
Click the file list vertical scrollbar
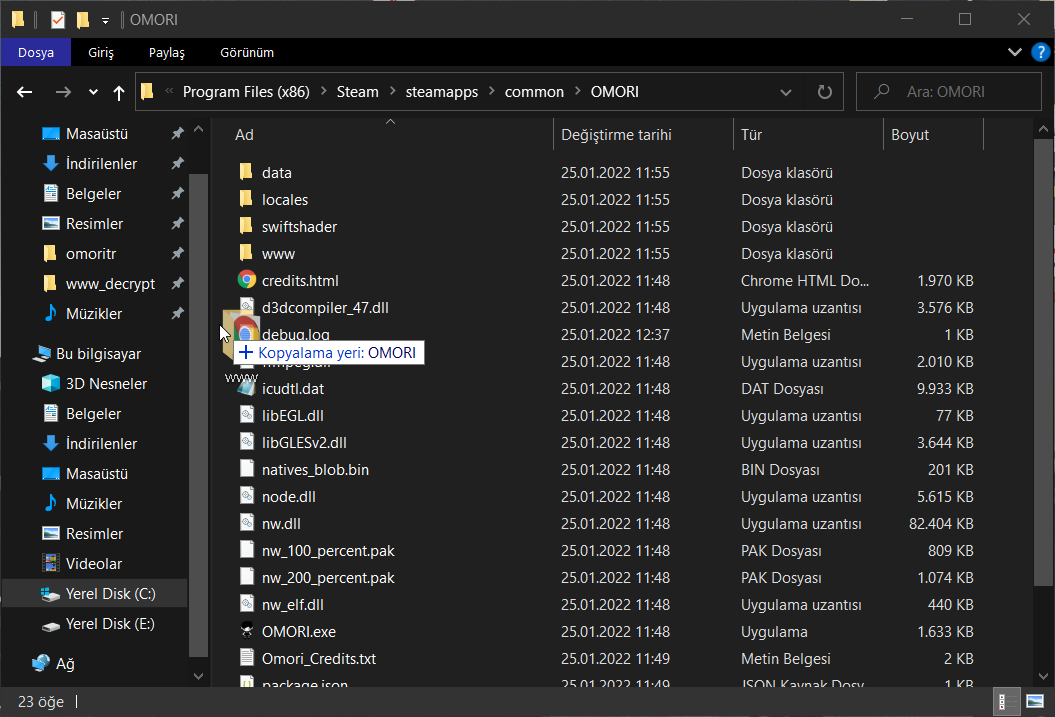point(1043,363)
